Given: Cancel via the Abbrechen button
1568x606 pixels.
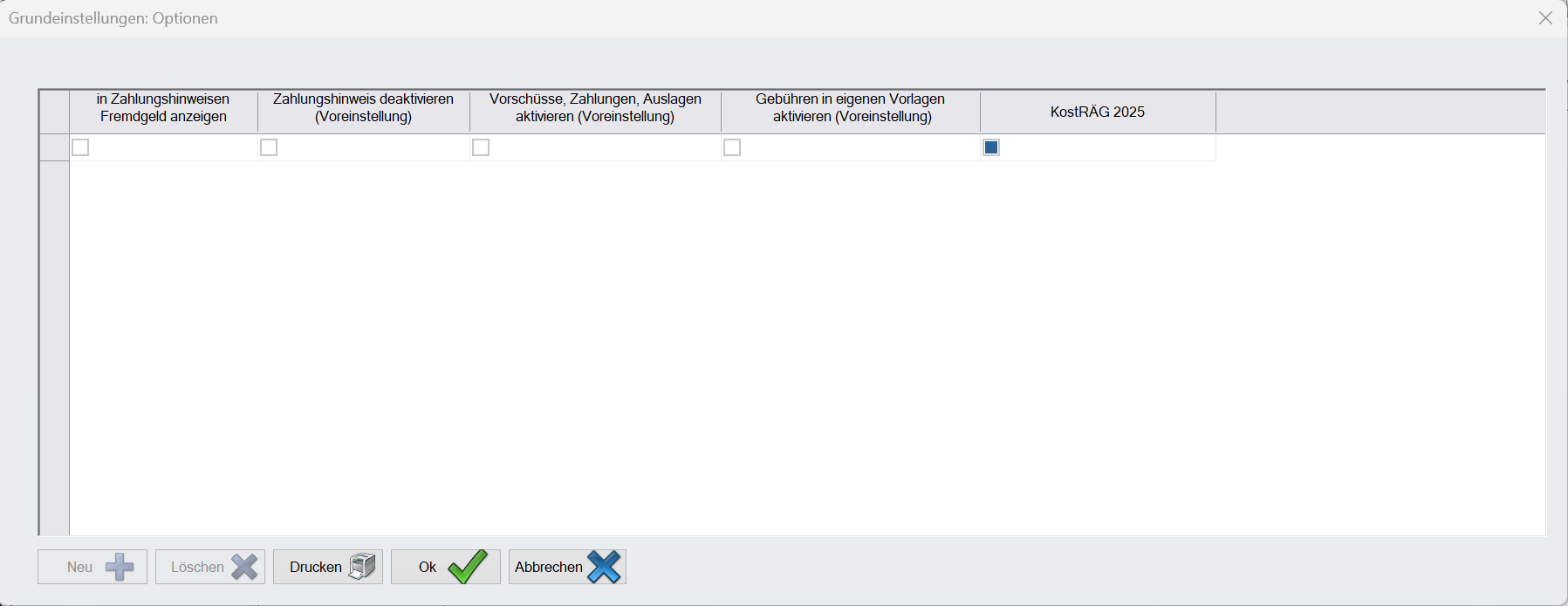Looking at the screenshot, I should coord(567,567).
